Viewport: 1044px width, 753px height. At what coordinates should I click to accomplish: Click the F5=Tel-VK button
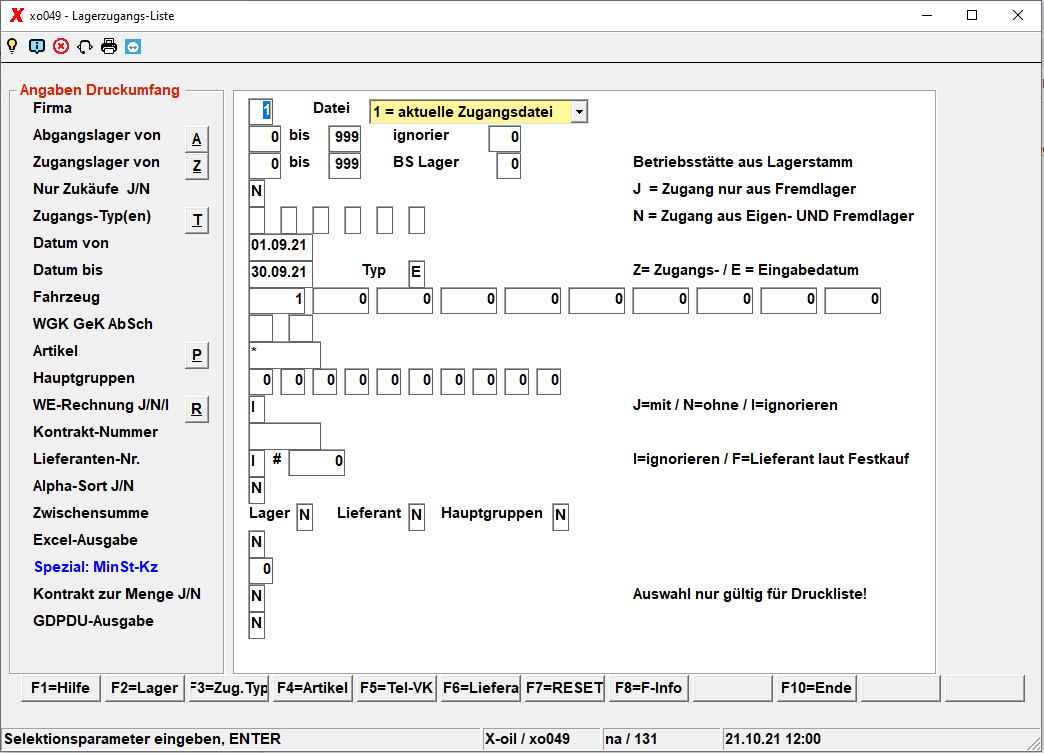[396, 688]
